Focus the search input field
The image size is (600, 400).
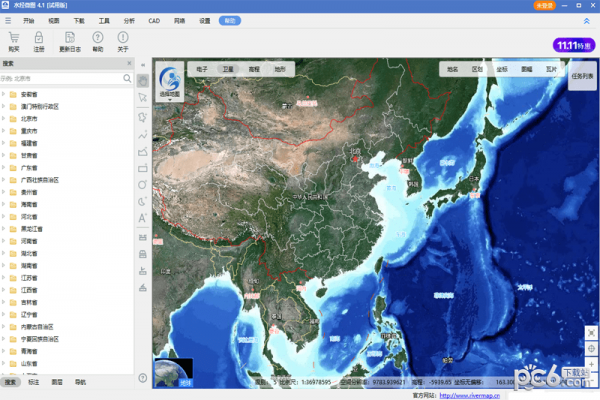pos(61,78)
